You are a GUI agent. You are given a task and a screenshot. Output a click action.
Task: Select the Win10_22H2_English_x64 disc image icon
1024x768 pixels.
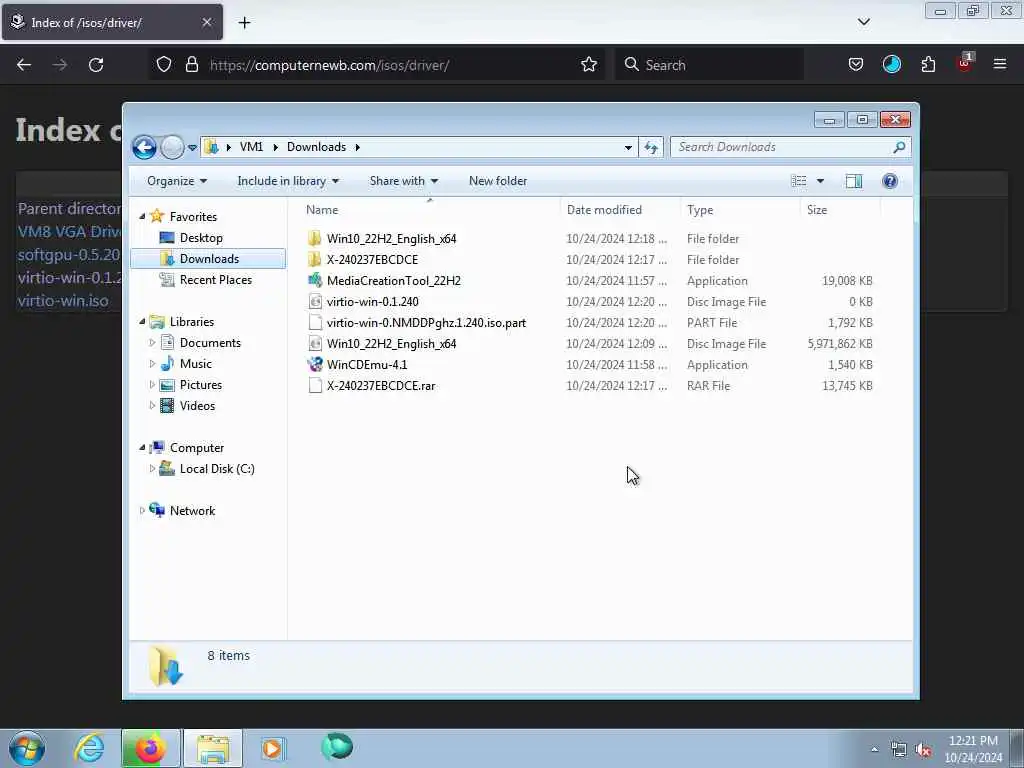point(315,344)
